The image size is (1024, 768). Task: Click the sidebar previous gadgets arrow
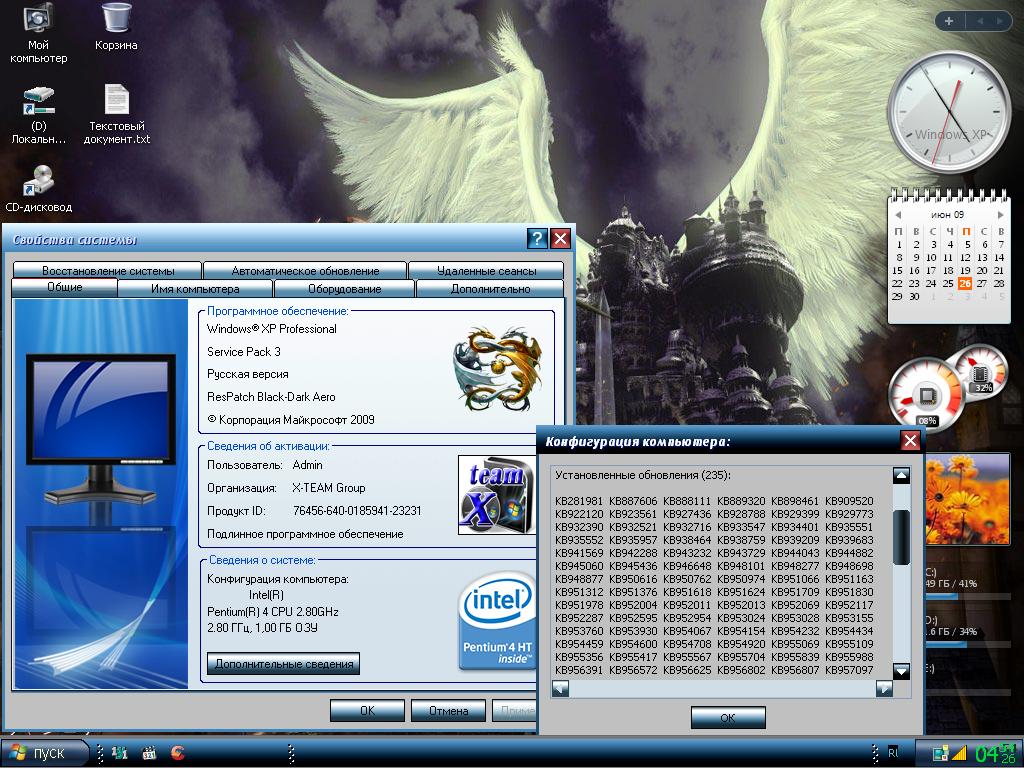point(980,22)
